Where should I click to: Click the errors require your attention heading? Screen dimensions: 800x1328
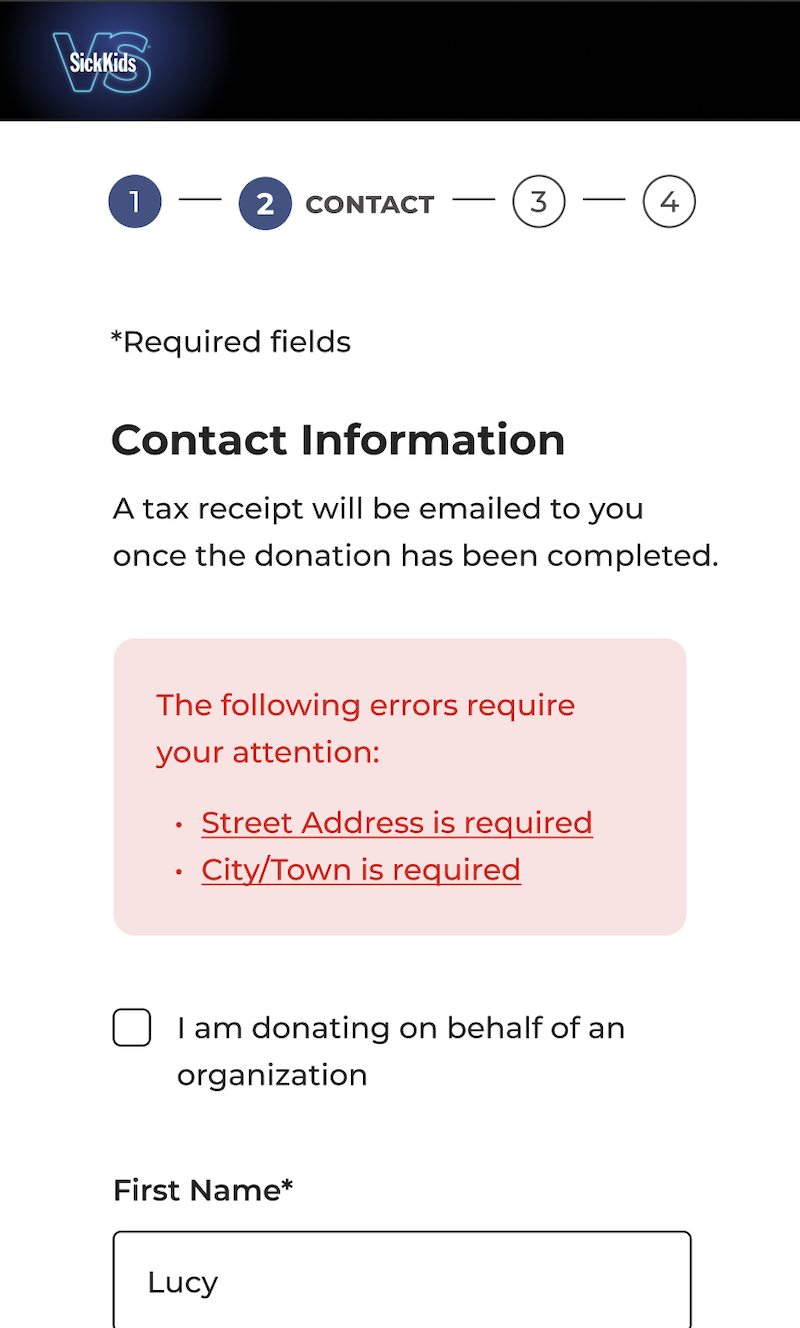tap(366, 728)
